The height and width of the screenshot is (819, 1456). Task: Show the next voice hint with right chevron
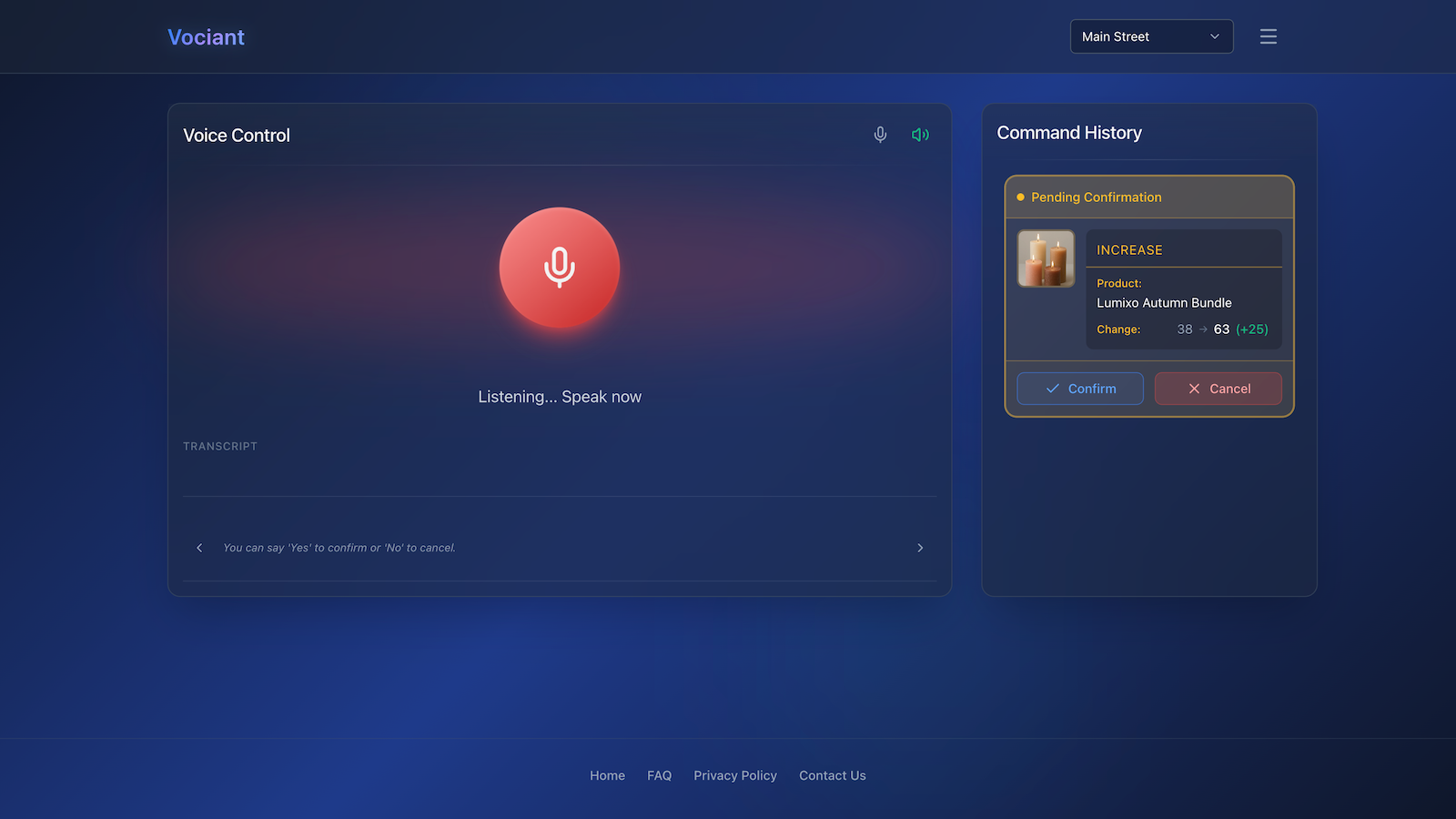pyautogui.click(x=920, y=547)
